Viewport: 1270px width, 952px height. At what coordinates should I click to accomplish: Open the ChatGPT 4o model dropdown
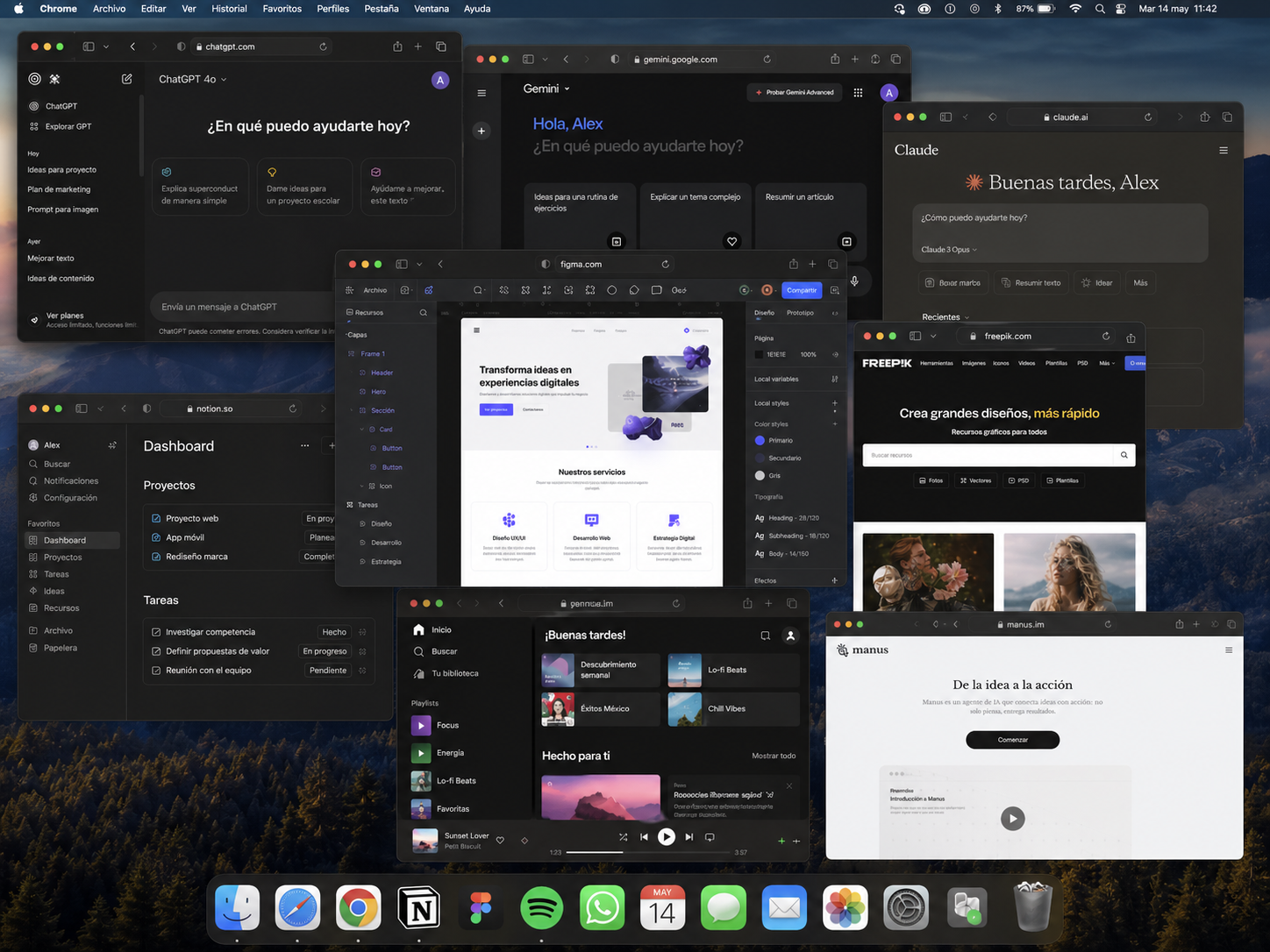pyautogui.click(x=192, y=79)
